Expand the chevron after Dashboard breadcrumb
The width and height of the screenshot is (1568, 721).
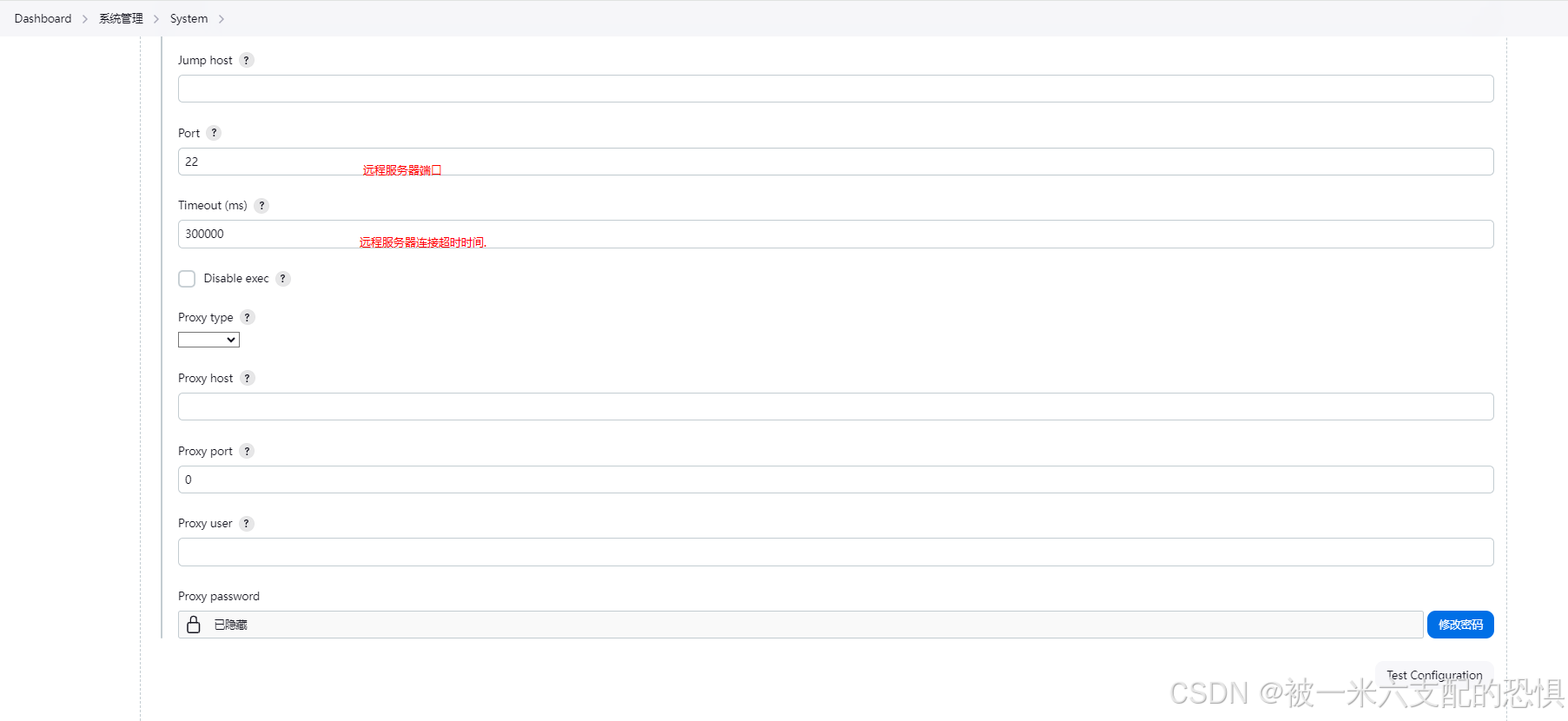click(x=85, y=19)
